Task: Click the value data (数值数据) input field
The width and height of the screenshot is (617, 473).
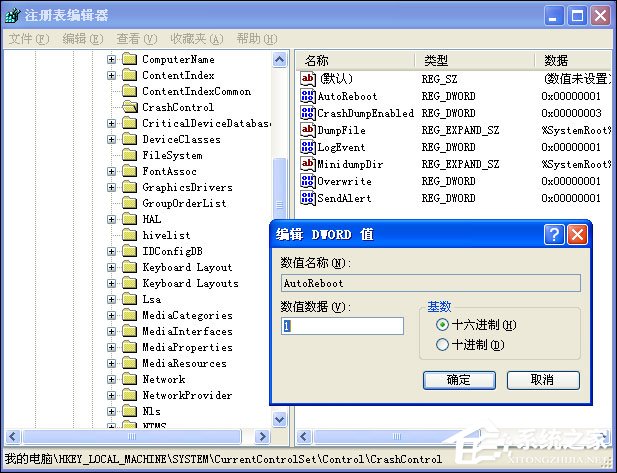Action: pos(342,326)
